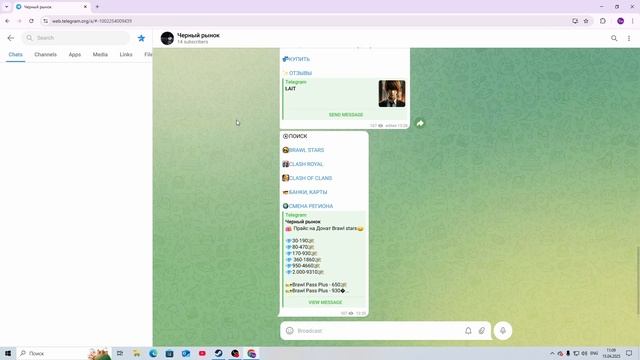
Task: Open File Explorer from taskbar
Action: [136, 353]
